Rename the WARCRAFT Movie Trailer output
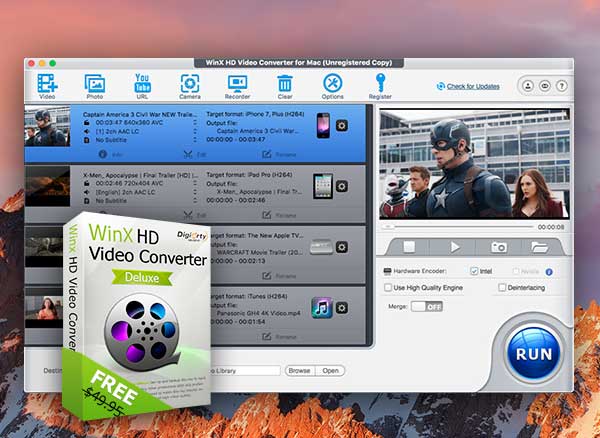This screenshot has width=600, height=438. pyautogui.click(x=279, y=276)
